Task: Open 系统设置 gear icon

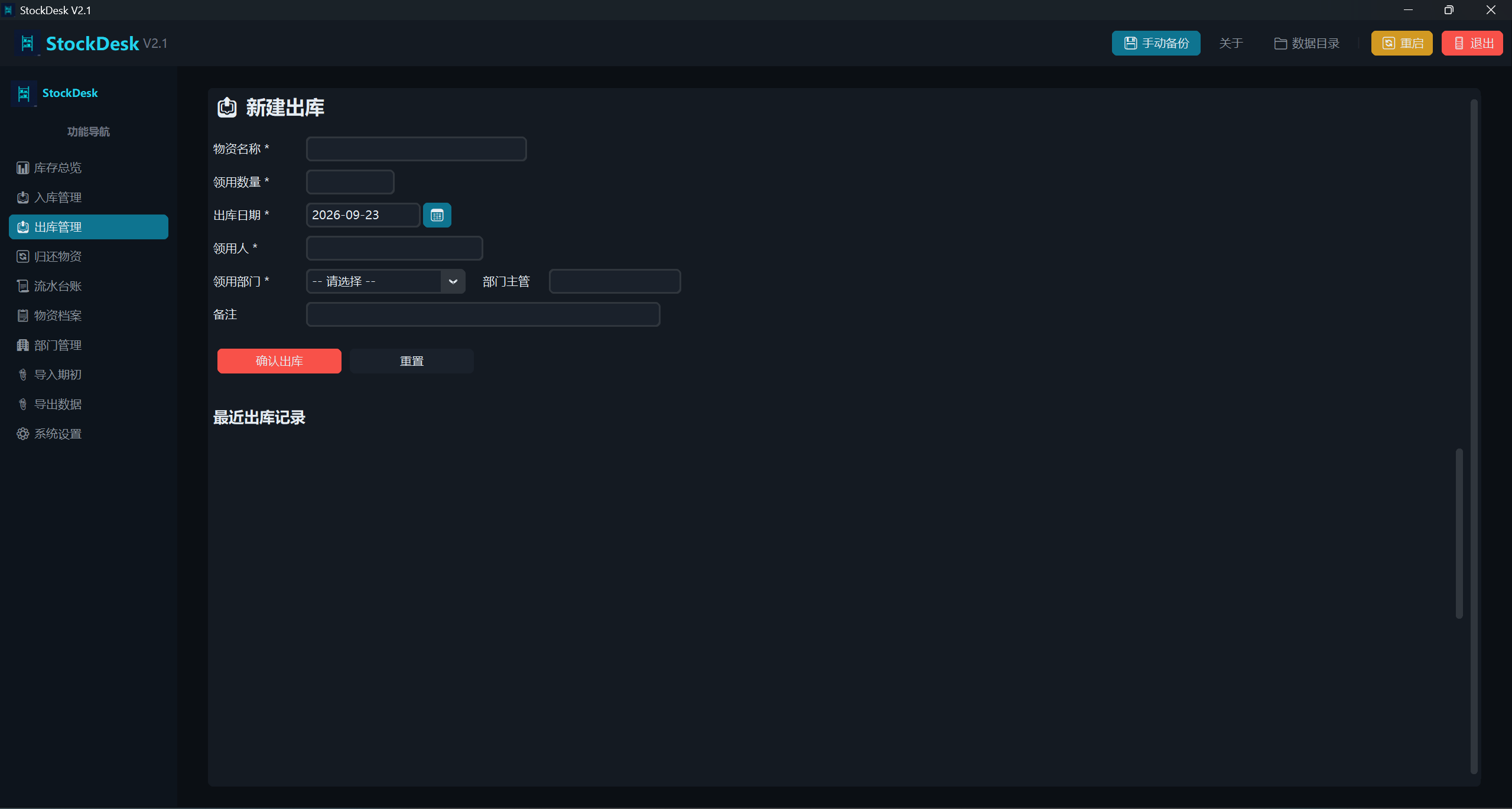Action: pos(22,434)
